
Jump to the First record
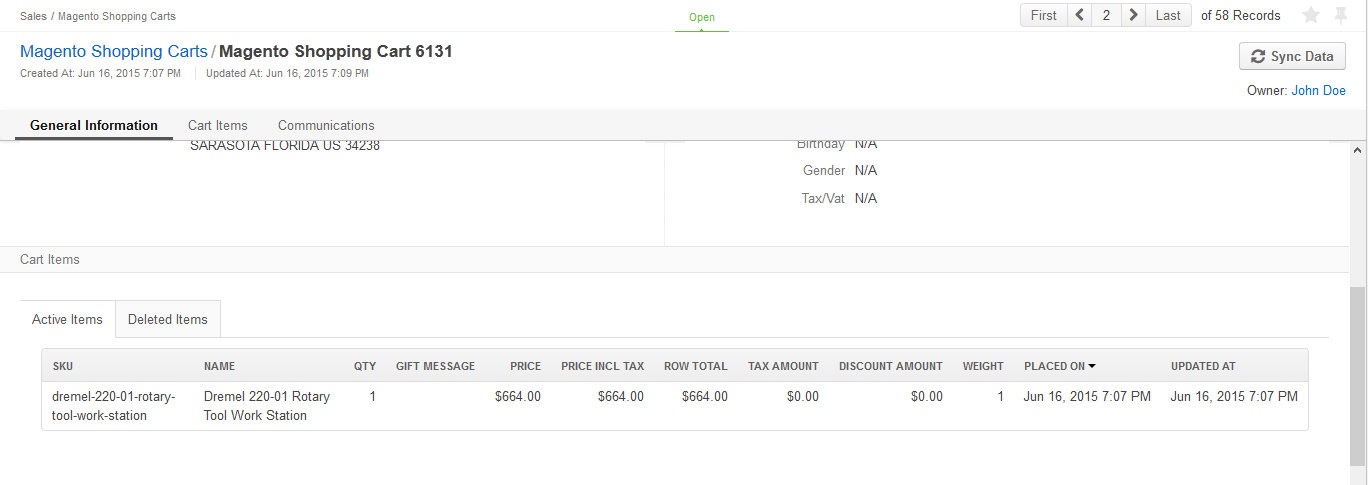click(x=1044, y=15)
